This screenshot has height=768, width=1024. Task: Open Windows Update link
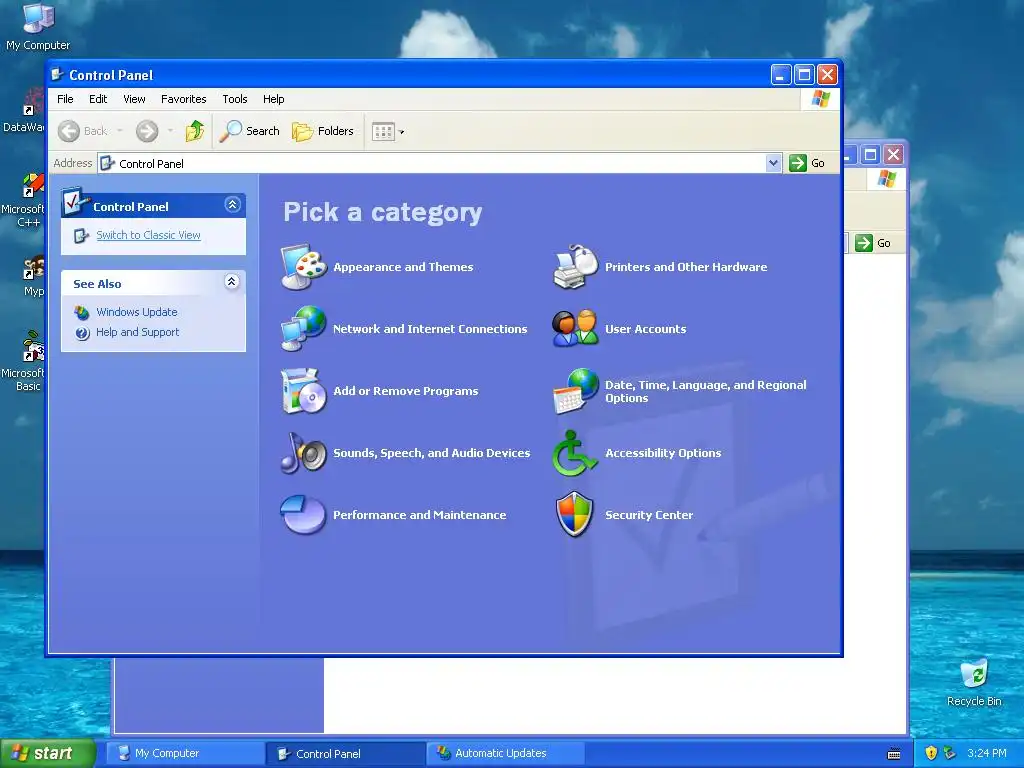click(136, 312)
